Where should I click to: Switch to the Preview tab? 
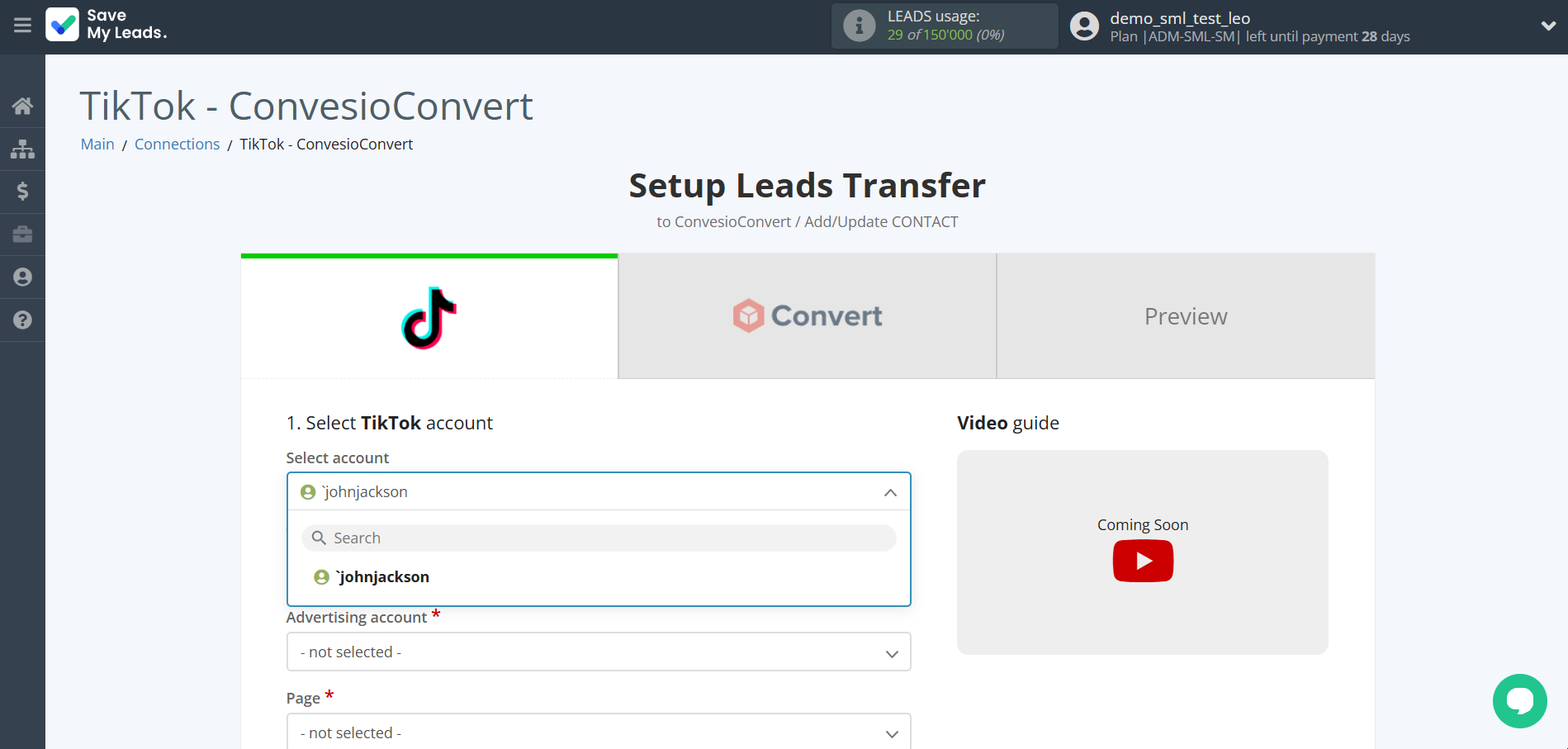pyautogui.click(x=1186, y=316)
